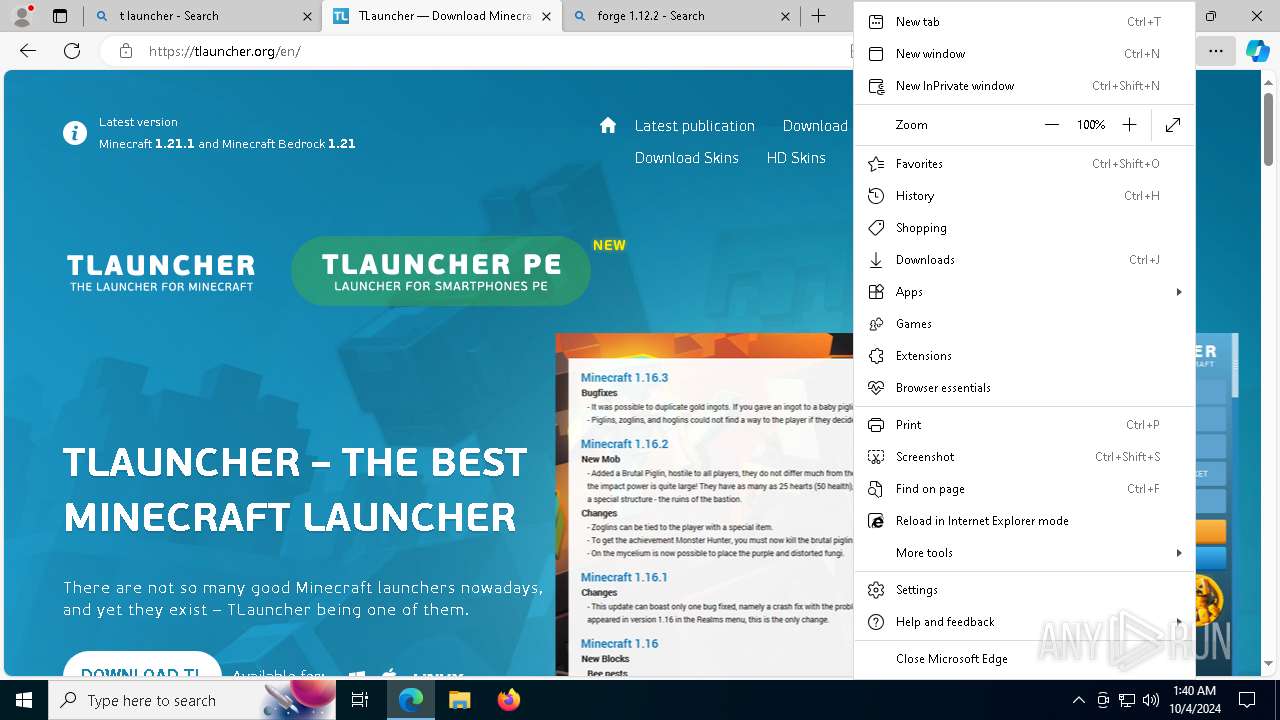Screen dimensions: 1280x720
Task: Click the Edge taskbar icon
Action: pyautogui.click(x=411, y=700)
